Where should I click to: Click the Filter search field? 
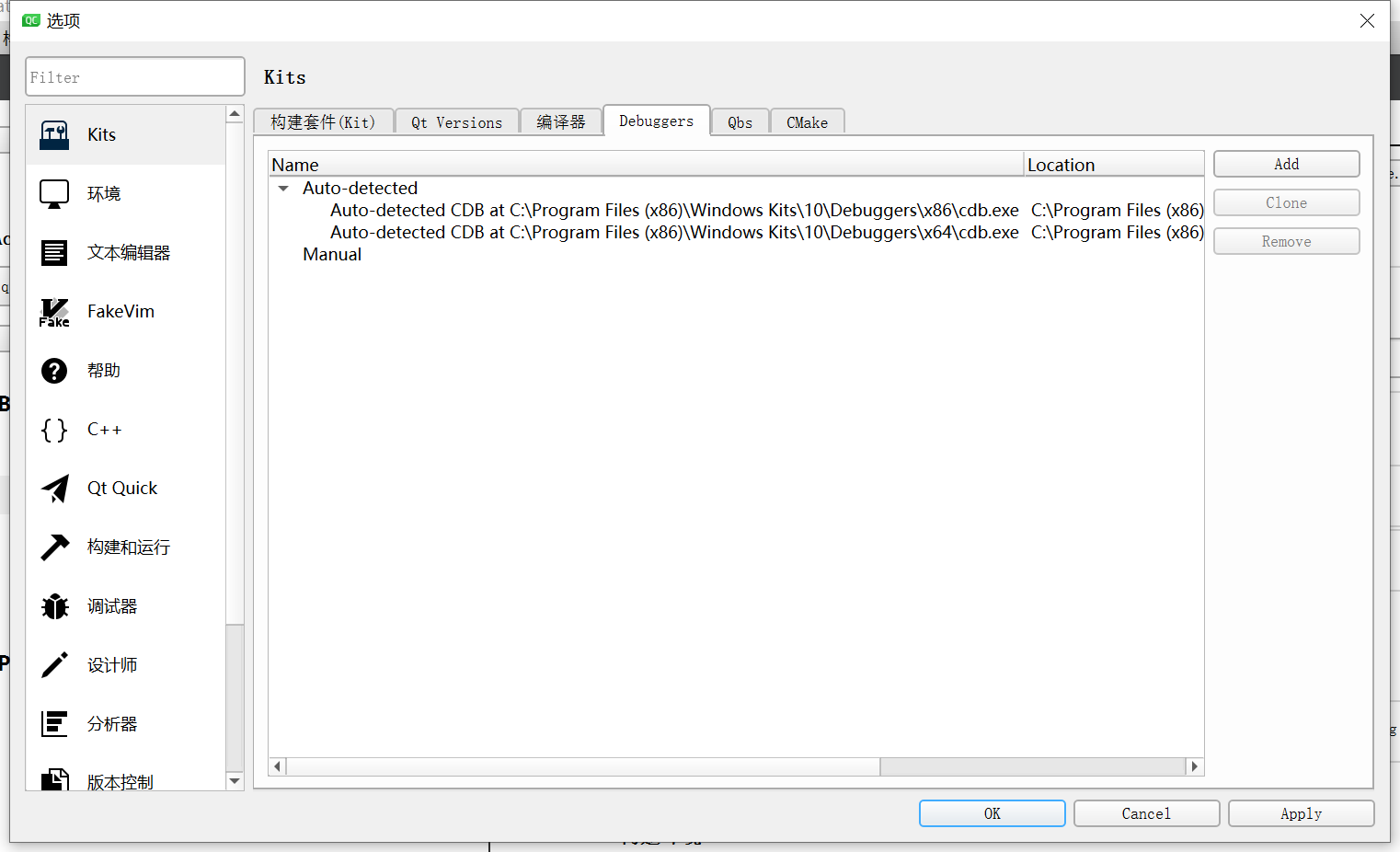coord(135,77)
